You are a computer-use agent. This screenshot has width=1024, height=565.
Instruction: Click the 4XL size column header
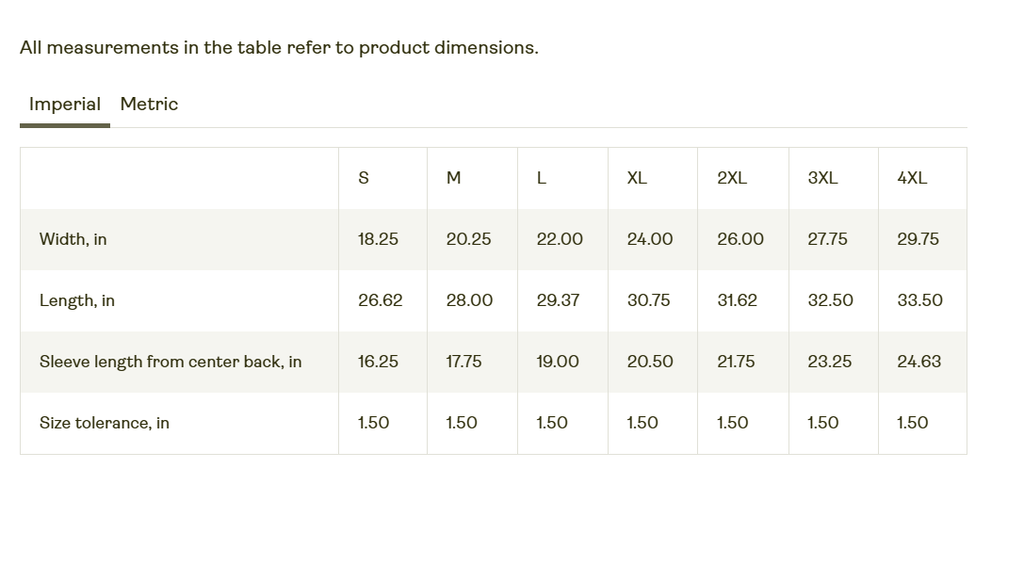[912, 178]
